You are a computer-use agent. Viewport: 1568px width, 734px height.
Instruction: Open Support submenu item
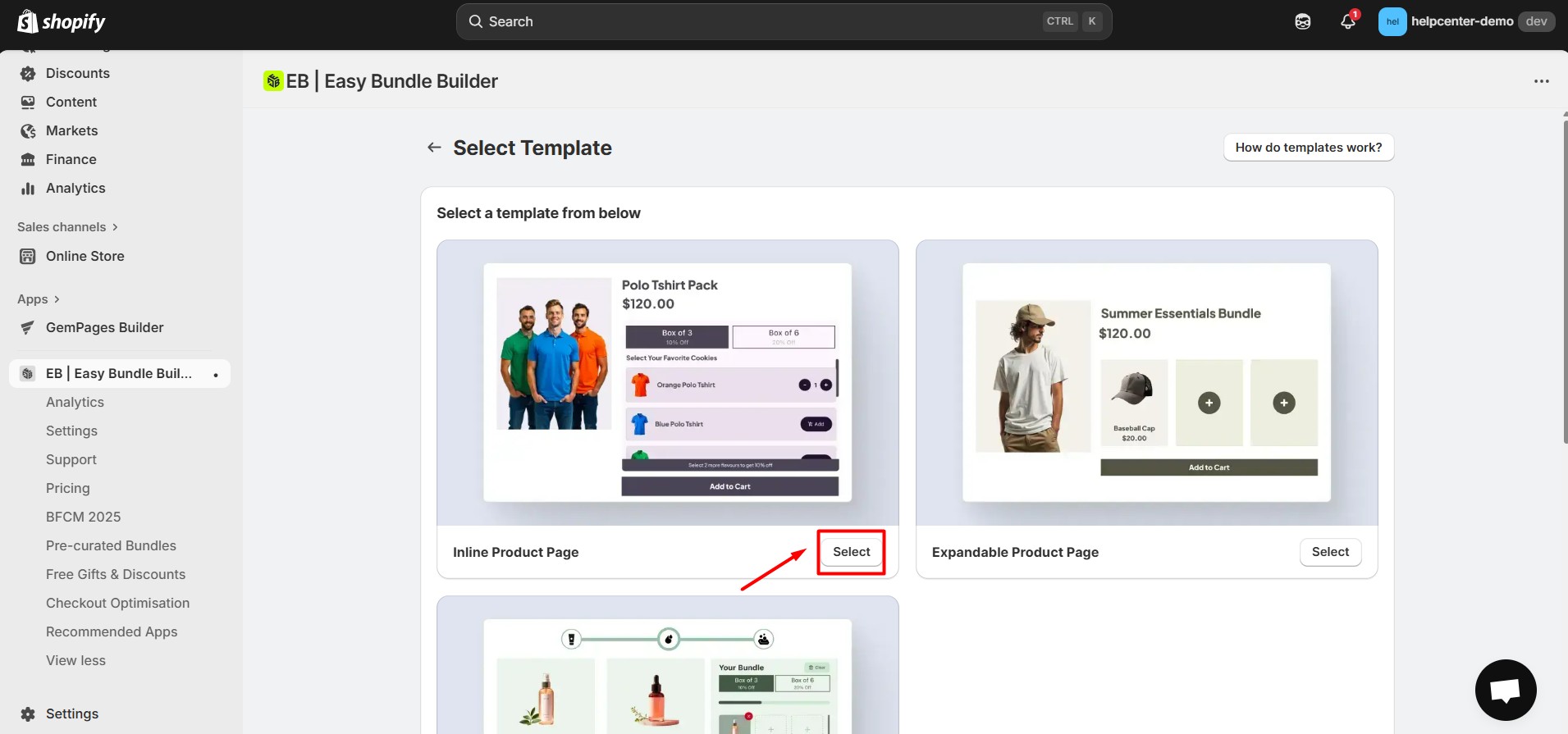71,460
